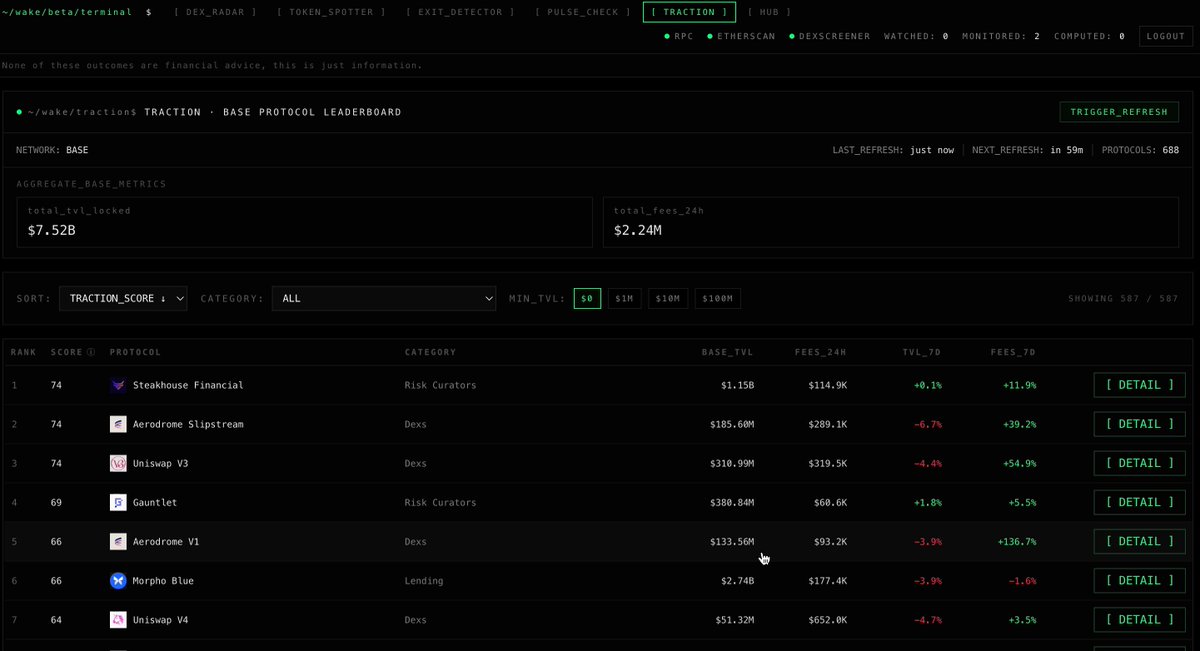Open DETAIL for Uniswap V3
The image size is (1200, 651).
1139,463
